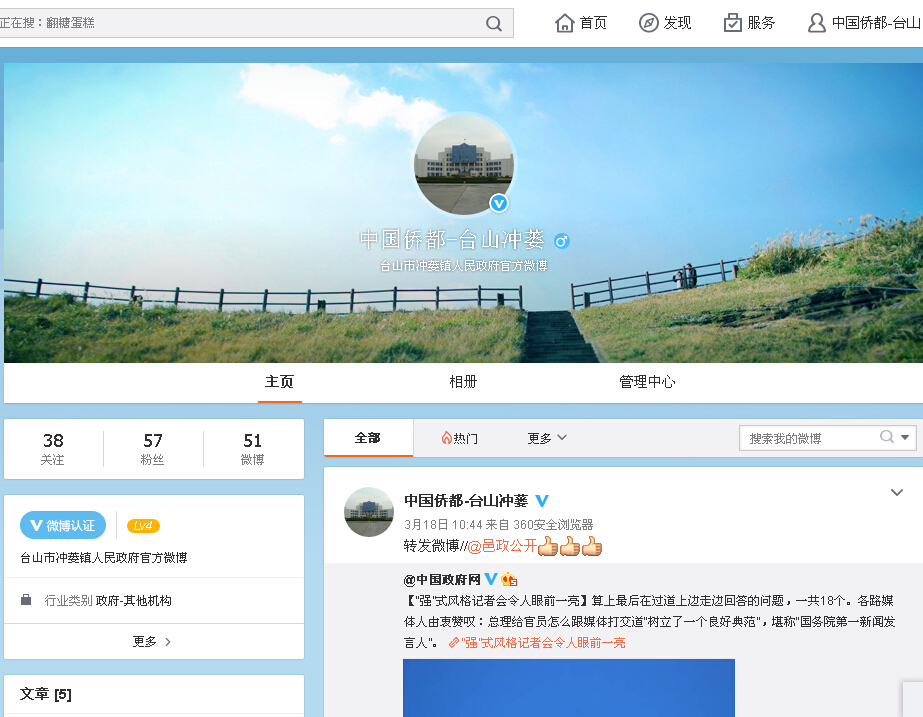The image size is (923, 717).
Task: Open the 更多 filter dropdown
Action: tap(547, 438)
